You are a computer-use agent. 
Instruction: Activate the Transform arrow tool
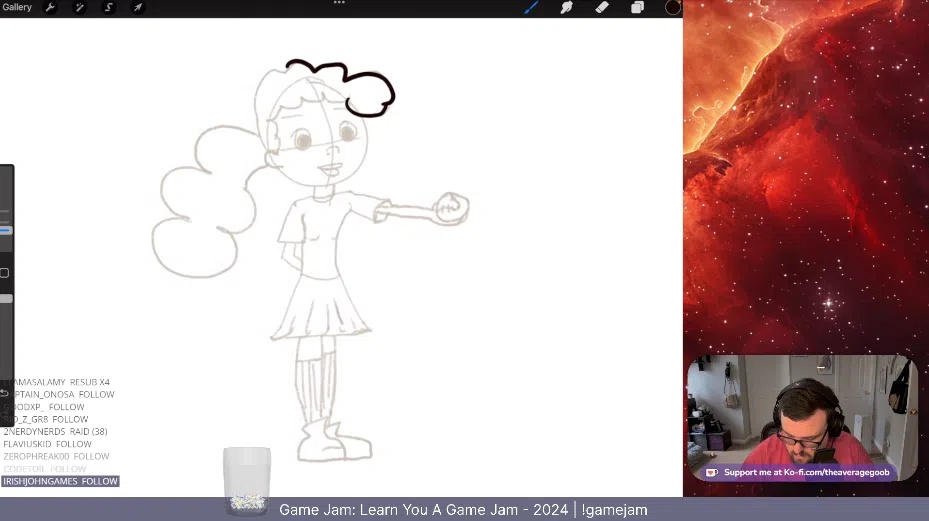tap(138, 8)
